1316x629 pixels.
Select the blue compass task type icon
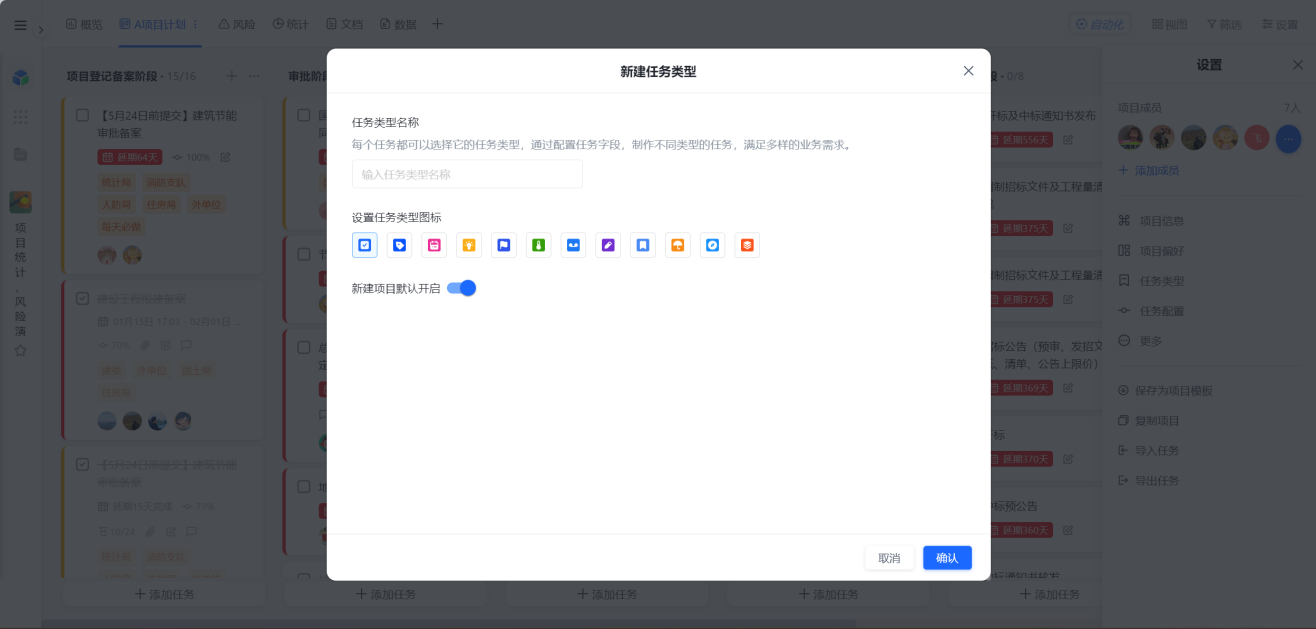[x=712, y=245]
